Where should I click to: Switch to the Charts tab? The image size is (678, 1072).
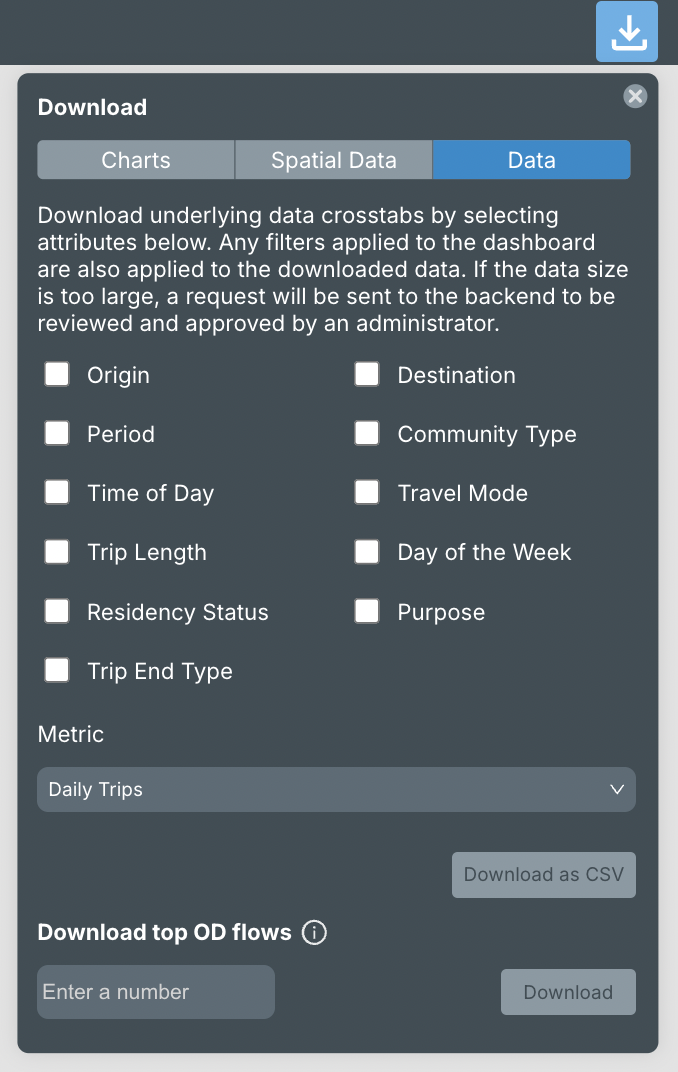coord(136,160)
